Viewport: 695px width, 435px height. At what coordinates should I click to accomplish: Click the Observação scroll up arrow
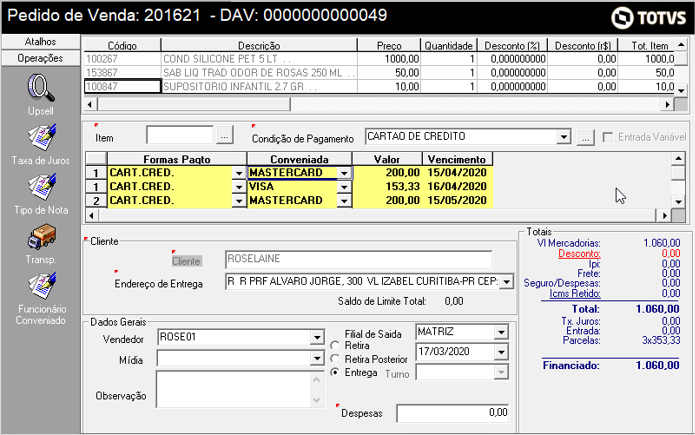pyautogui.click(x=316, y=380)
